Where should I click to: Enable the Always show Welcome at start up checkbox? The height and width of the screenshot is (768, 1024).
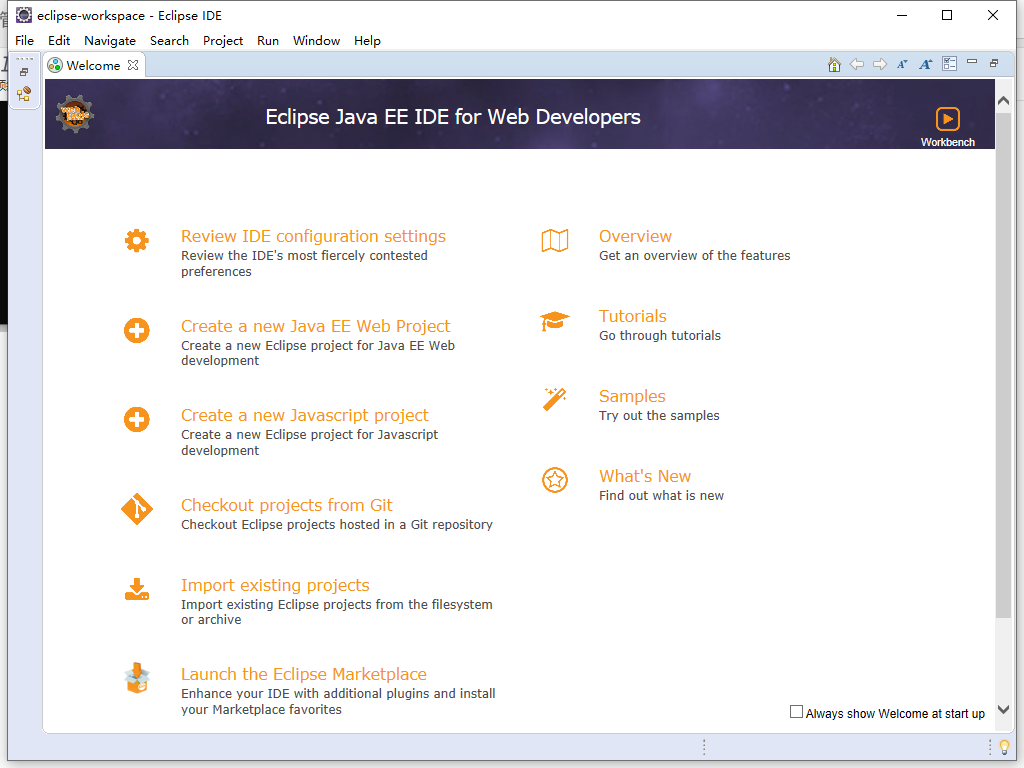point(797,711)
